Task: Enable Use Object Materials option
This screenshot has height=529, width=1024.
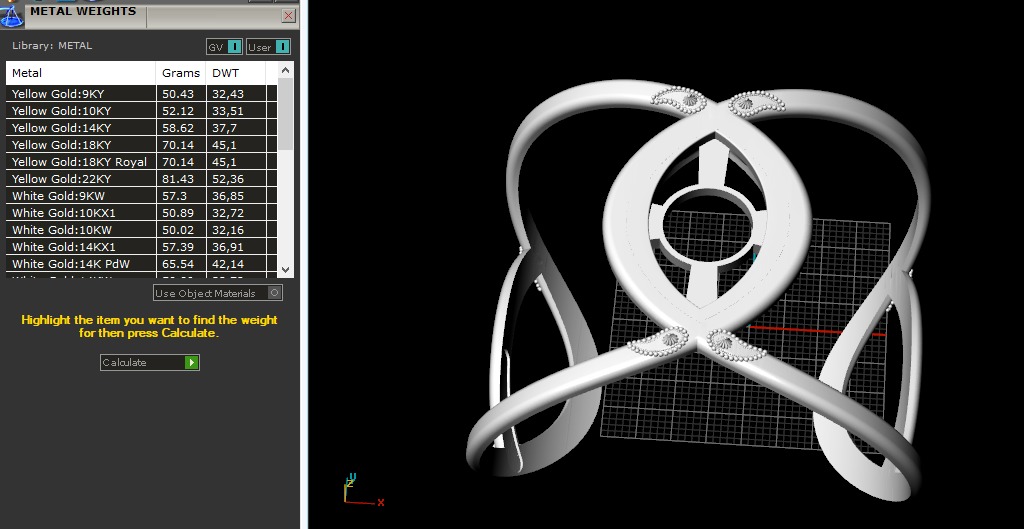Action: pyautogui.click(x=218, y=293)
